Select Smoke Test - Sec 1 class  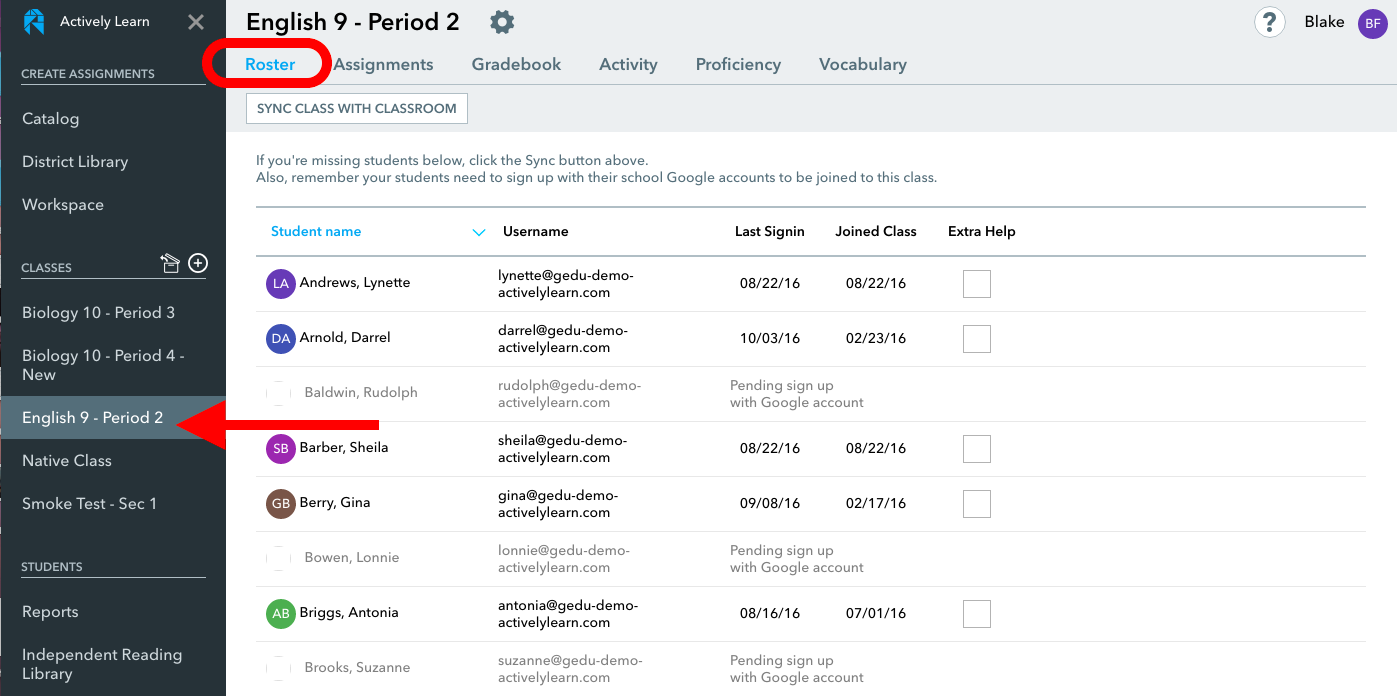coord(90,503)
